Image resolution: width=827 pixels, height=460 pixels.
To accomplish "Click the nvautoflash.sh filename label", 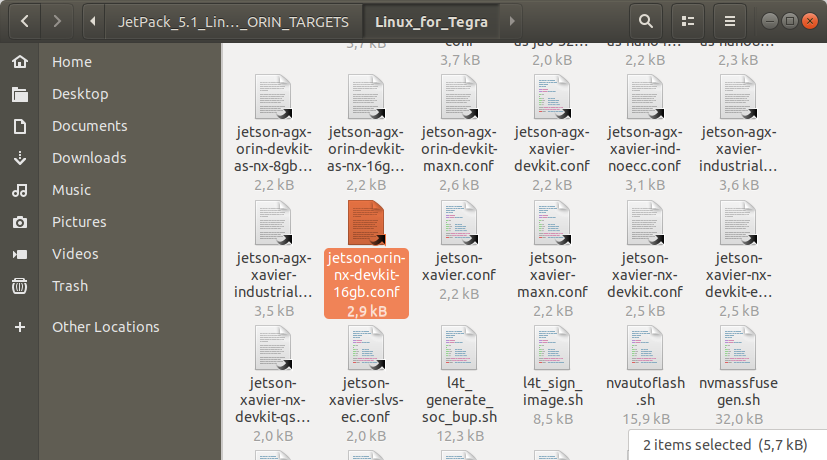I will coord(645,391).
